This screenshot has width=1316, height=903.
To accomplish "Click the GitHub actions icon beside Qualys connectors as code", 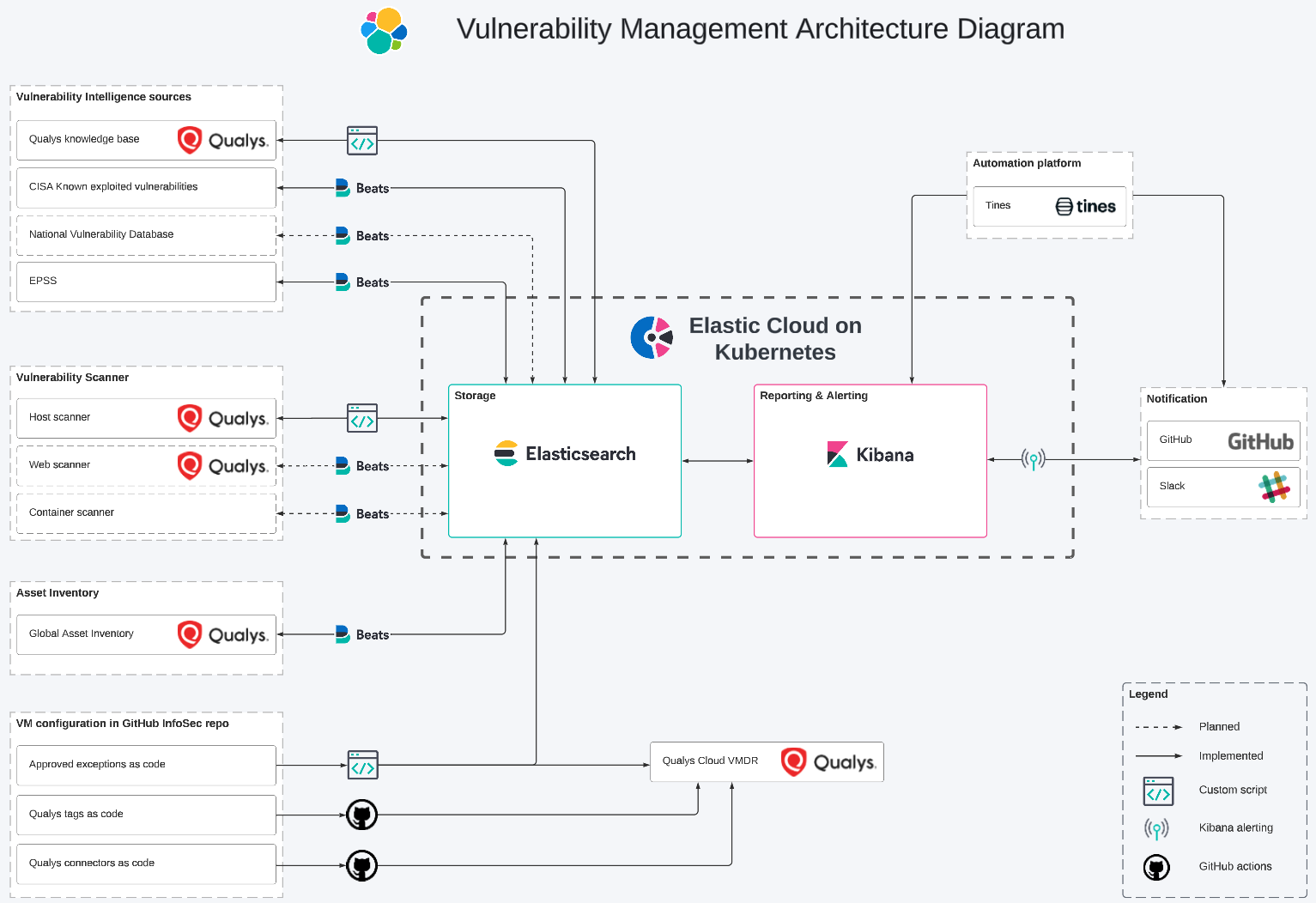I will 362,865.
